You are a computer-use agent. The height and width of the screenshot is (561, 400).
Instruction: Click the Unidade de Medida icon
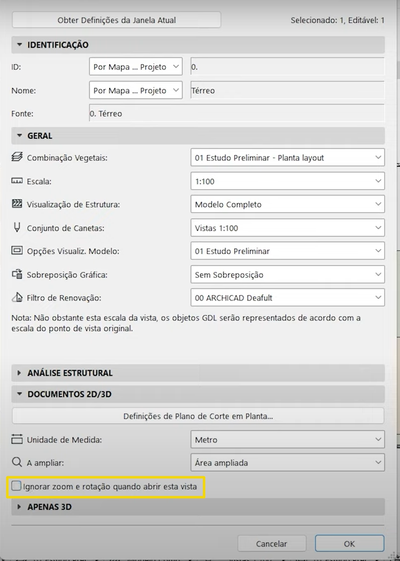coord(17,439)
